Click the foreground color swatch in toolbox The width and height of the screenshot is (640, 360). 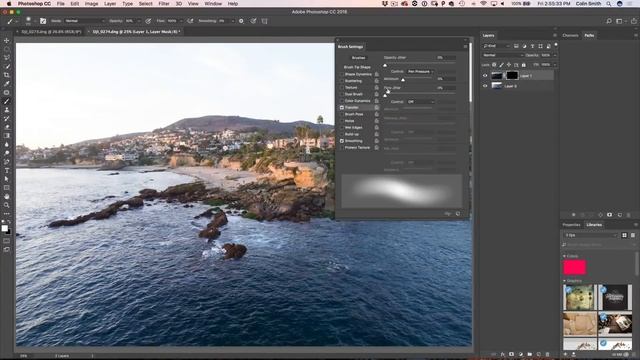click(x=4, y=228)
